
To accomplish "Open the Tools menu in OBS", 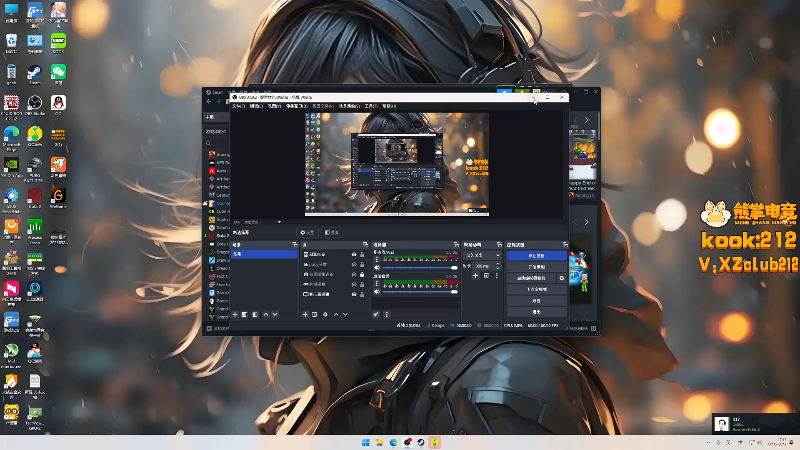I will point(371,106).
